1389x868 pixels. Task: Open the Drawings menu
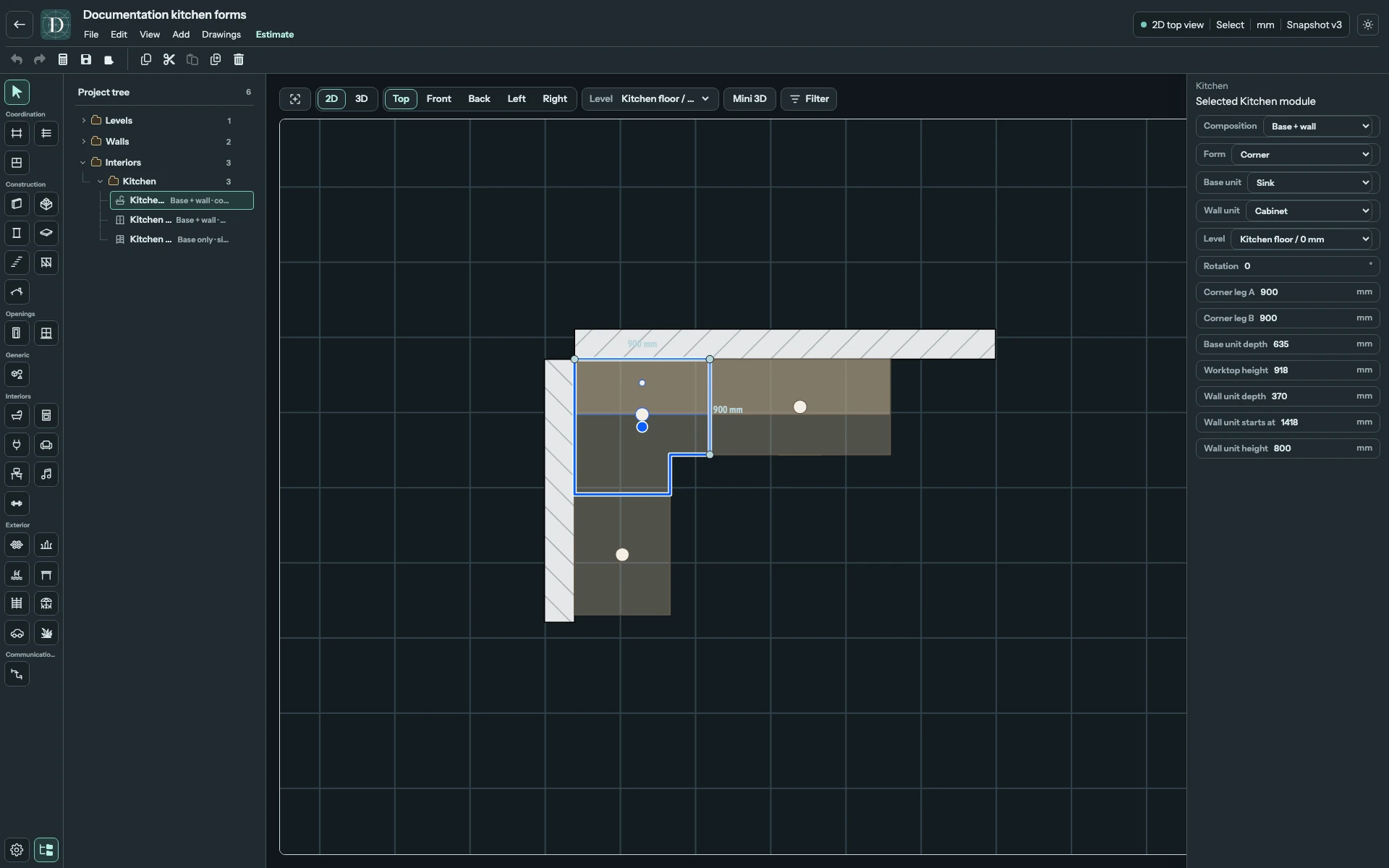(x=221, y=35)
